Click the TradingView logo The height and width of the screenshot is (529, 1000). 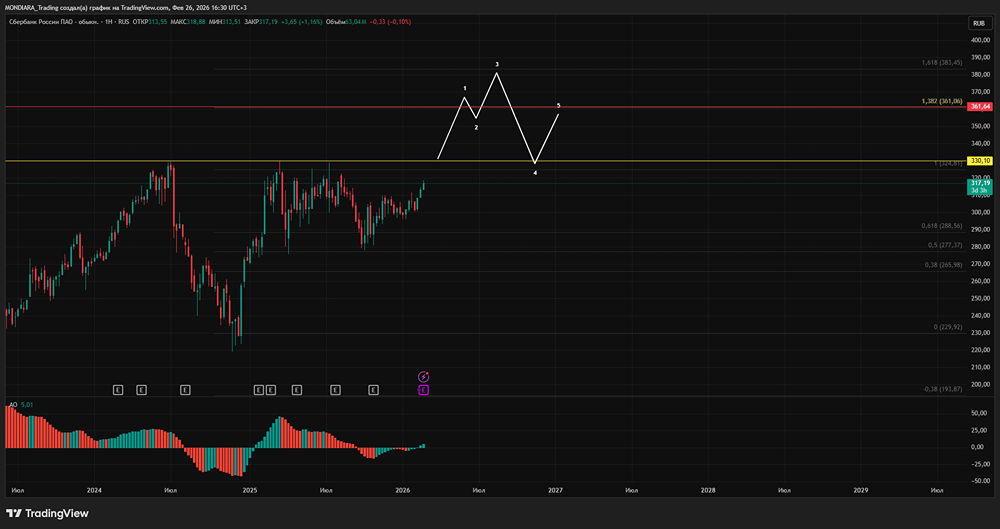coord(47,513)
